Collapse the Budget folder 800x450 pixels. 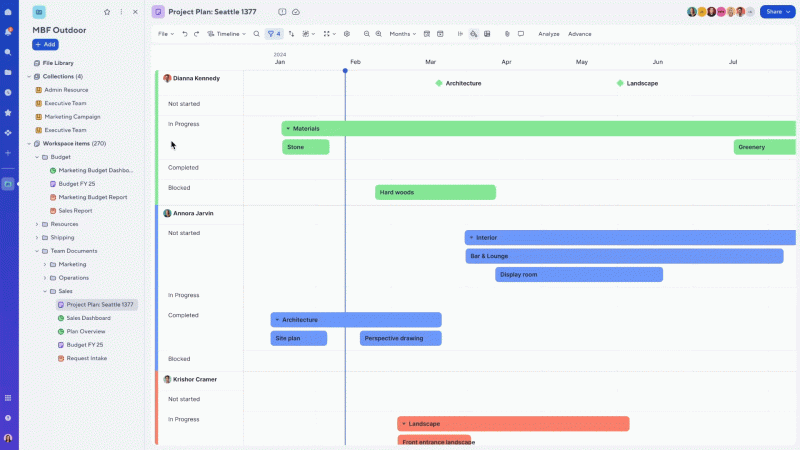[x=37, y=157]
